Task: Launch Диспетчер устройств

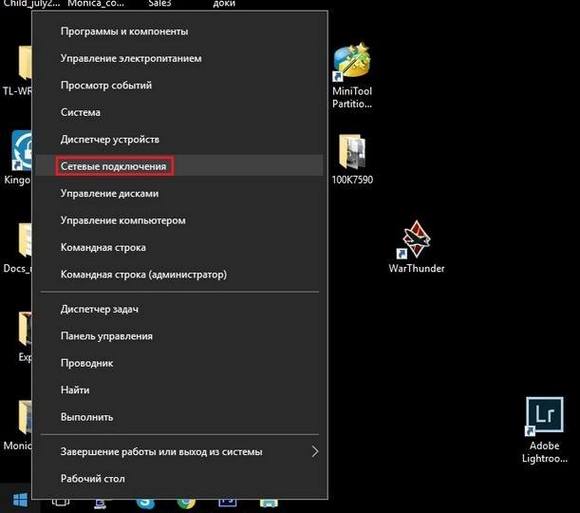Action: tap(180, 139)
